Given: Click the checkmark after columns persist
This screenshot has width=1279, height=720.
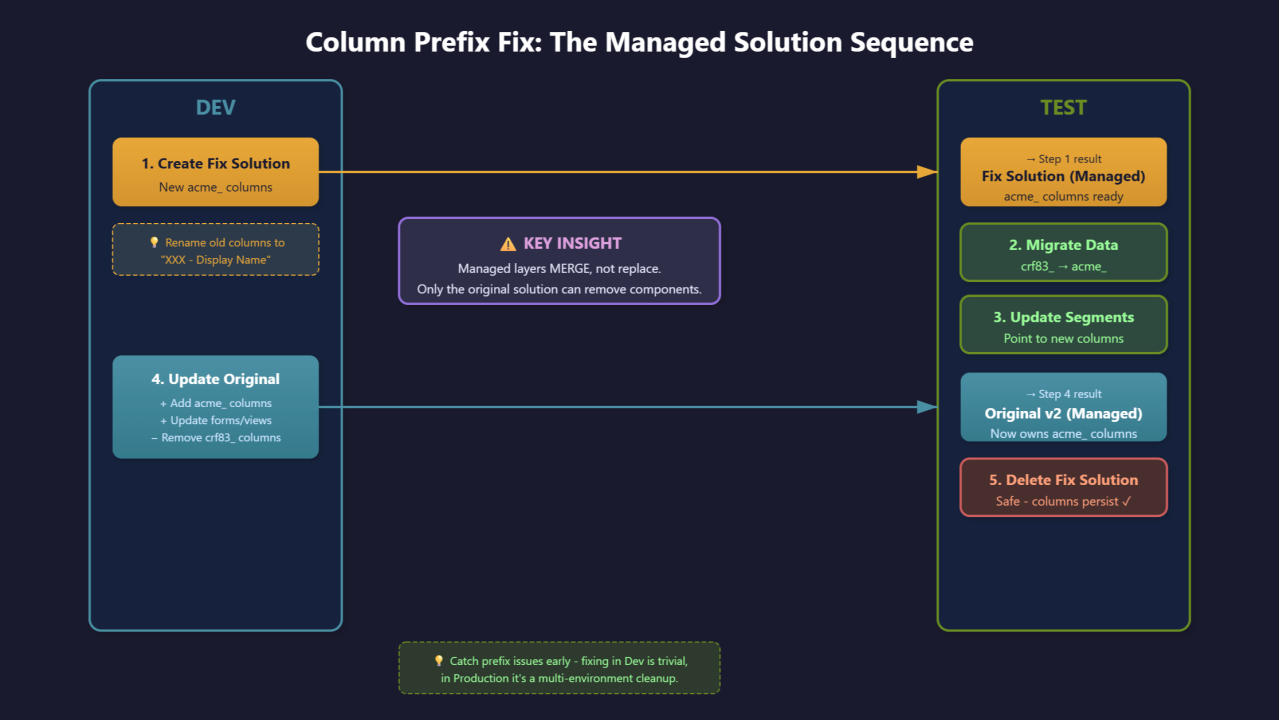Looking at the screenshot, I should coord(1126,501).
